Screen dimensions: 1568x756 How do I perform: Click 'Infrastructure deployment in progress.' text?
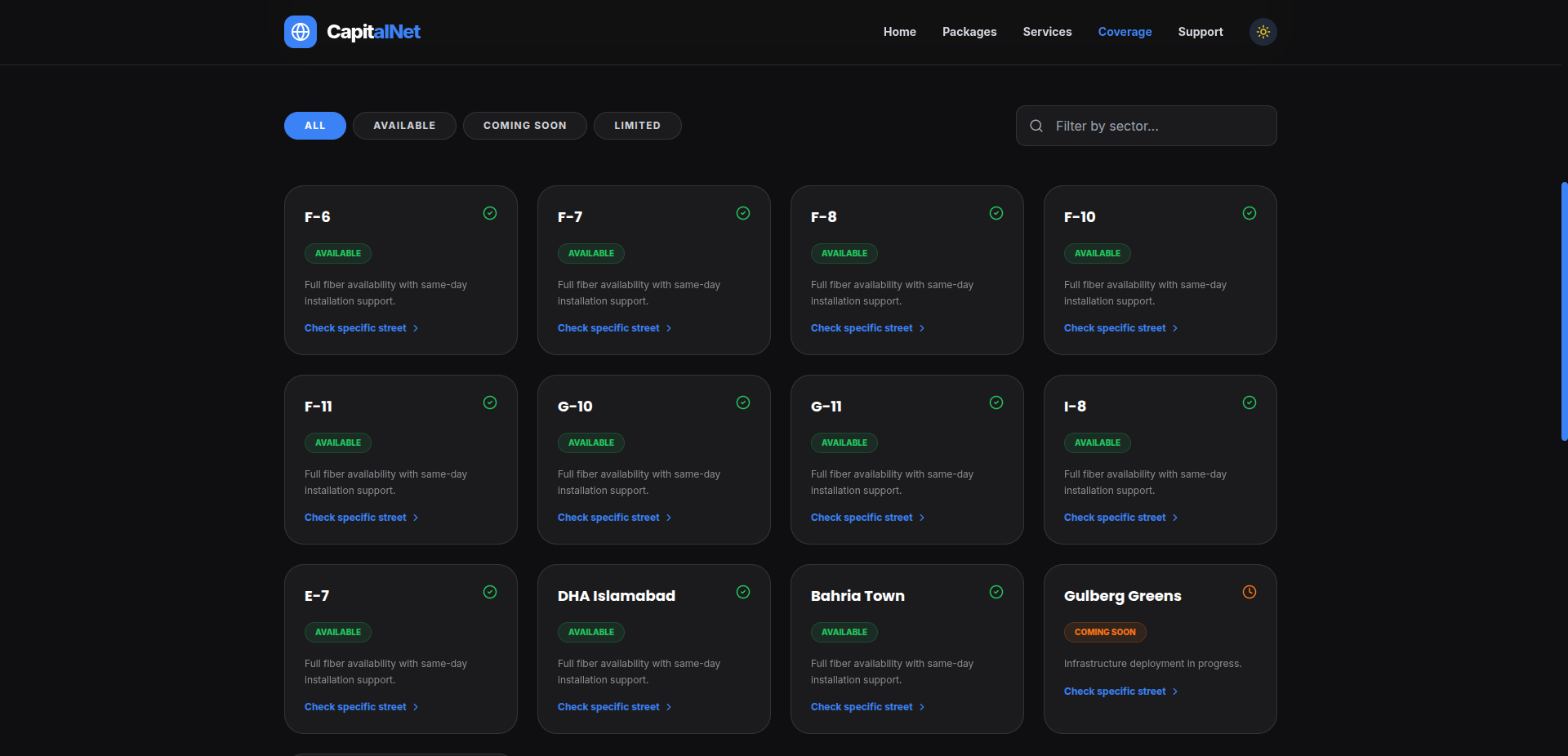click(1153, 664)
